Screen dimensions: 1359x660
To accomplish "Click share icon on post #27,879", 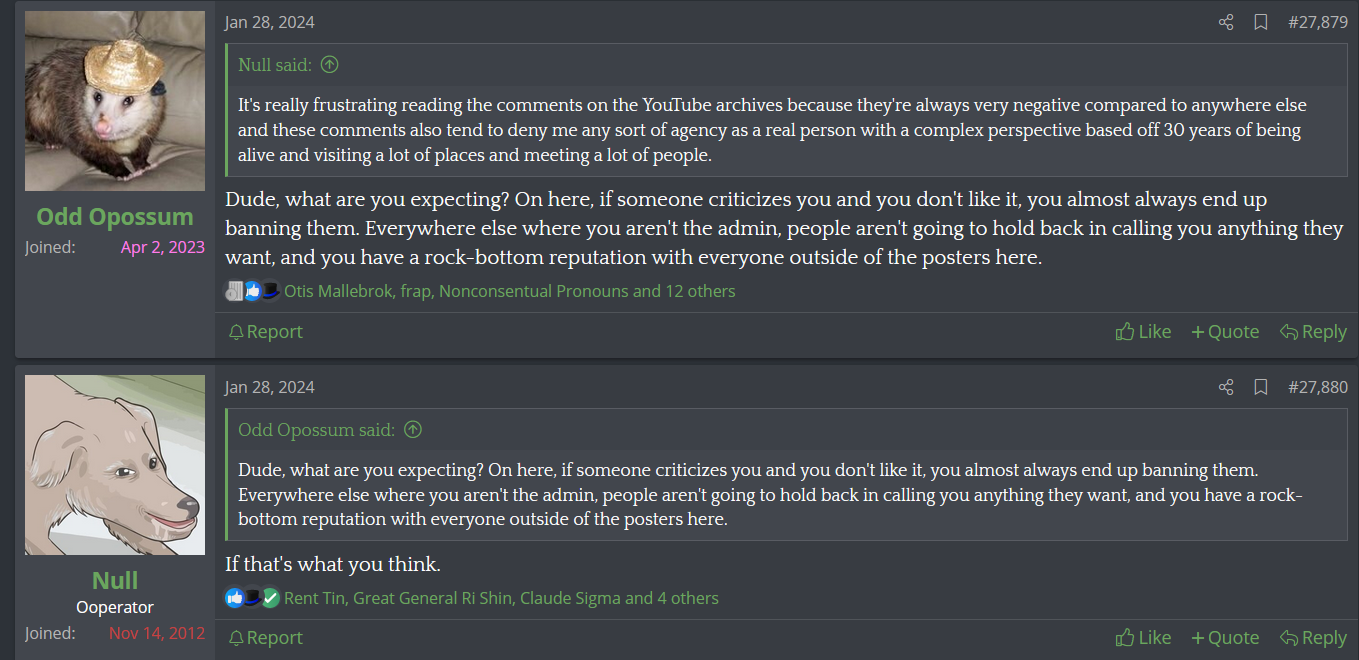I will [1226, 22].
